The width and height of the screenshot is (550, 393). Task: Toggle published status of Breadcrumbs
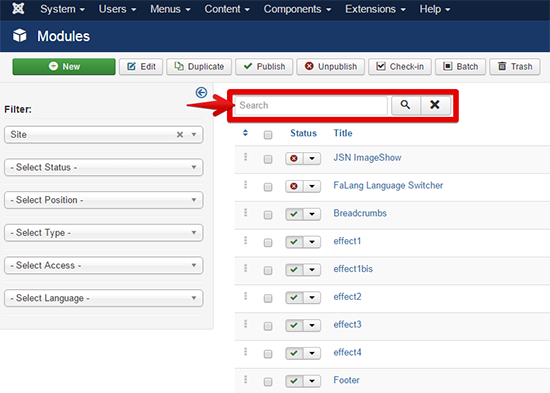point(294,214)
